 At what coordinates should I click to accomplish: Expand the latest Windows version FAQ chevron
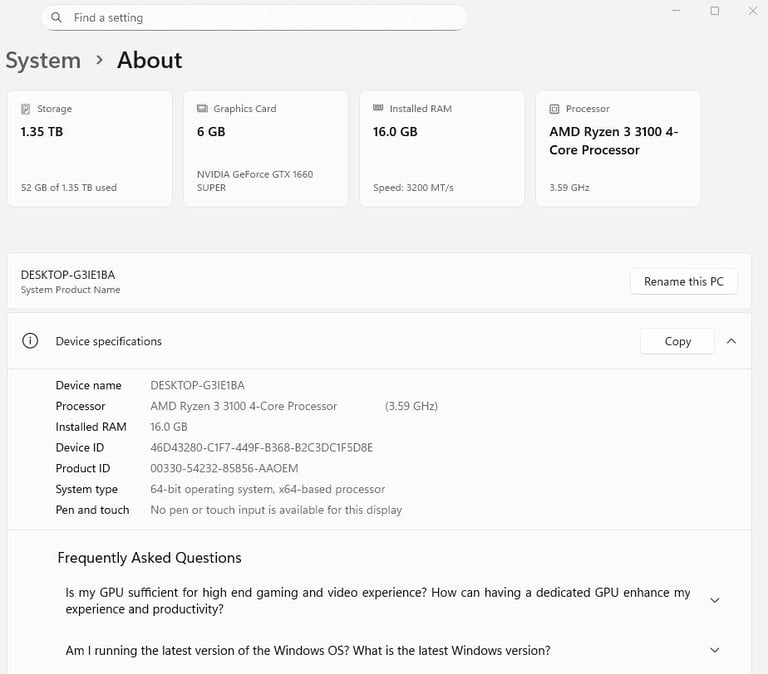[x=714, y=650]
